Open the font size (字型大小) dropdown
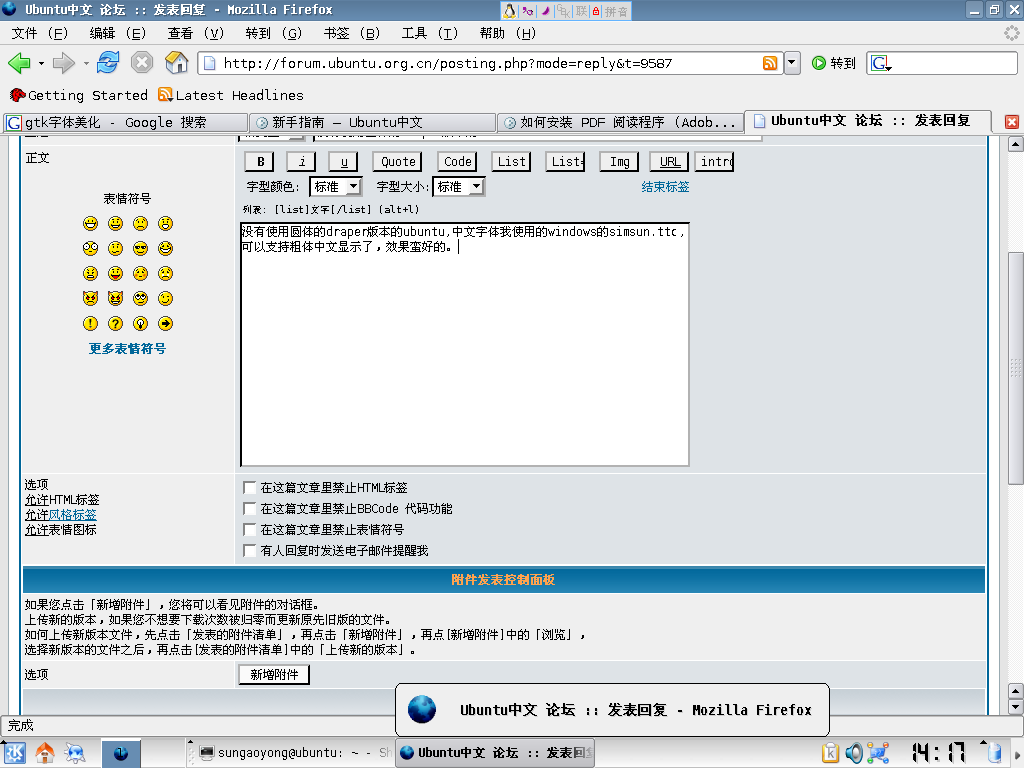 click(458, 187)
